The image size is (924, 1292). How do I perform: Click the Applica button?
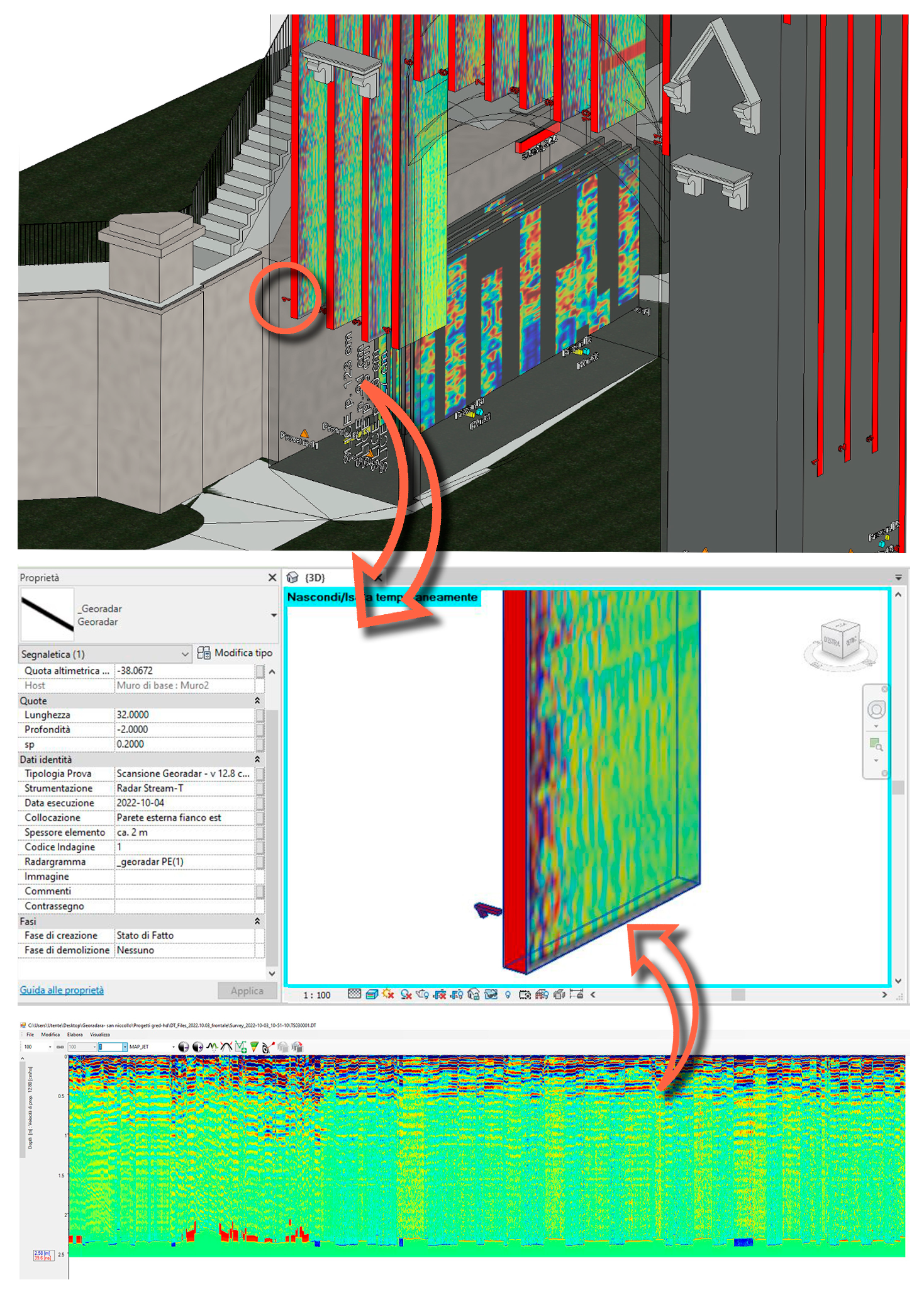pos(247,991)
